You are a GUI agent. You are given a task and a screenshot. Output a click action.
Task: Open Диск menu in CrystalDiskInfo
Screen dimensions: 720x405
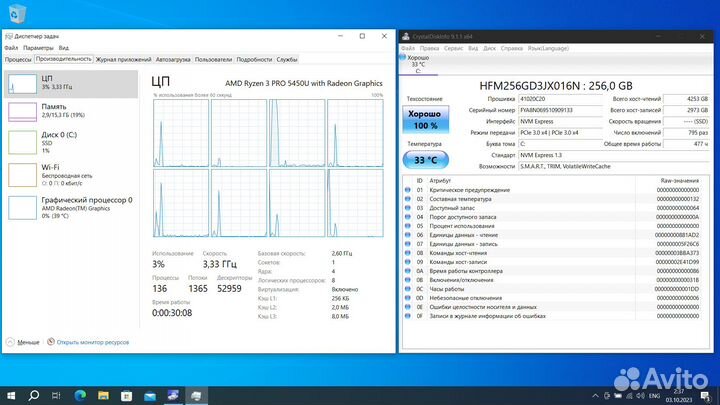489,48
